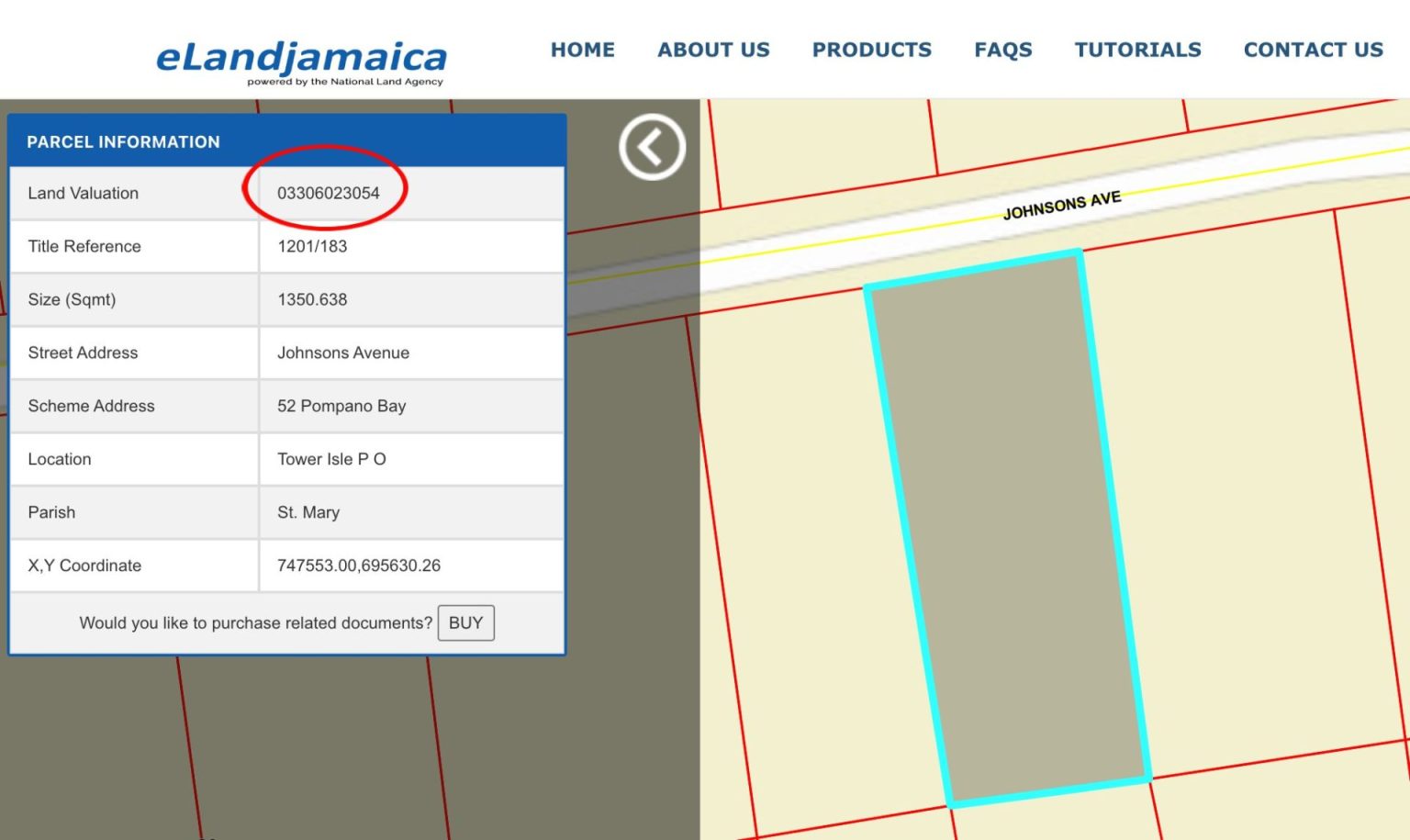
Task: Click the Johnsons Ave road label
Action: tap(1061, 200)
